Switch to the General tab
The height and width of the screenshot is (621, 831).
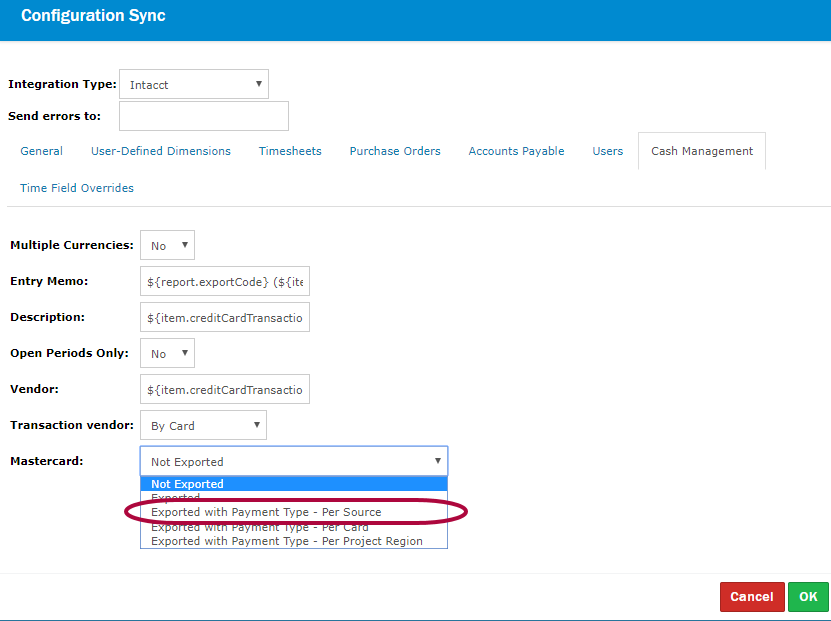tap(41, 151)
